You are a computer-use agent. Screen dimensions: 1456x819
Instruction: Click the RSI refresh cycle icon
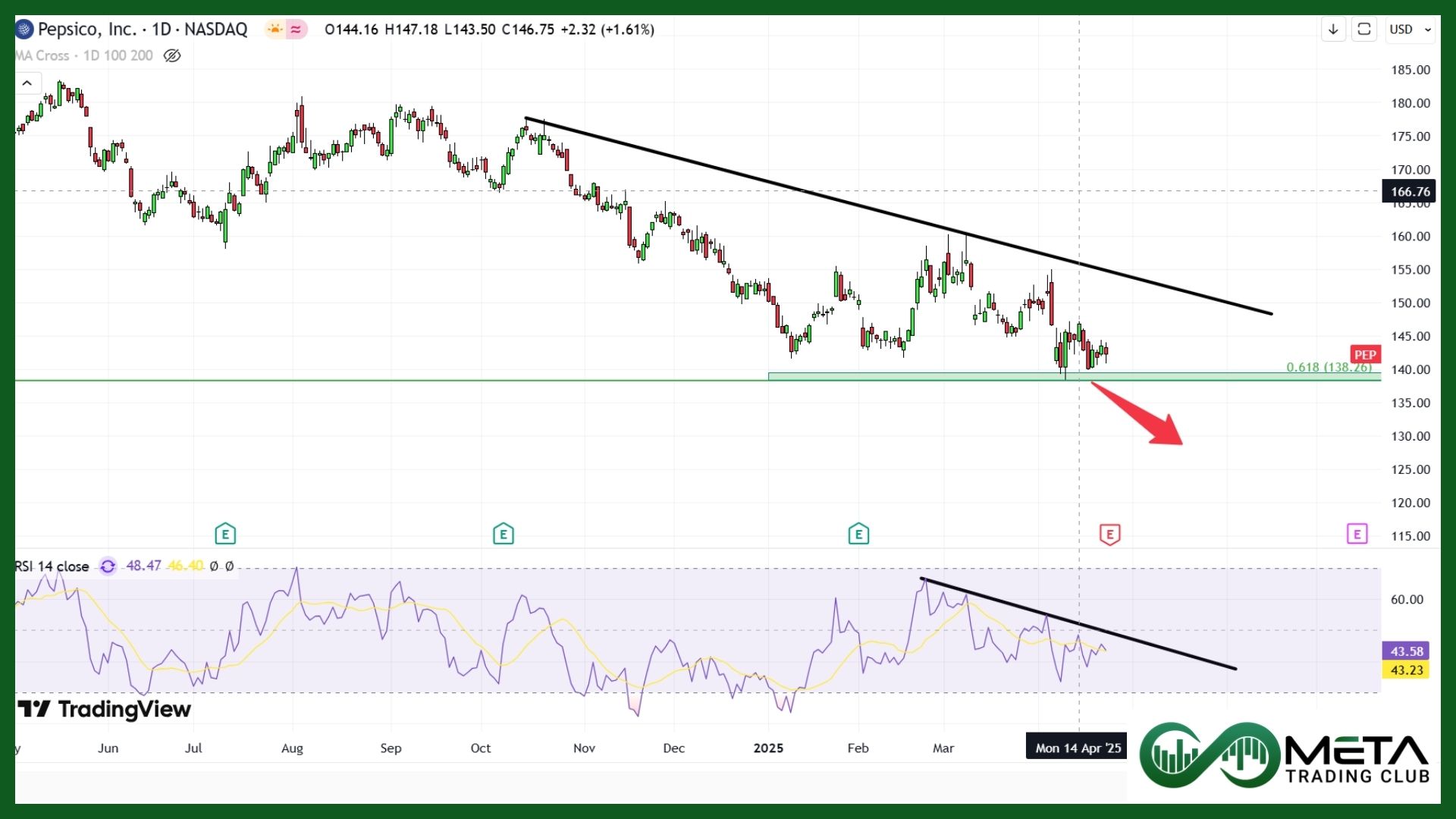tap(108, 566)
